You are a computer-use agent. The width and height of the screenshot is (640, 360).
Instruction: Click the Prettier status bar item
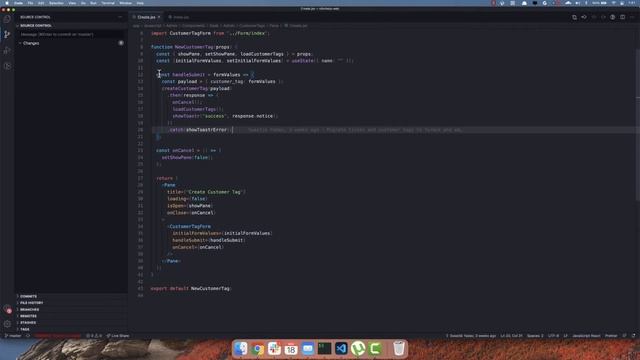pos(611,336)
